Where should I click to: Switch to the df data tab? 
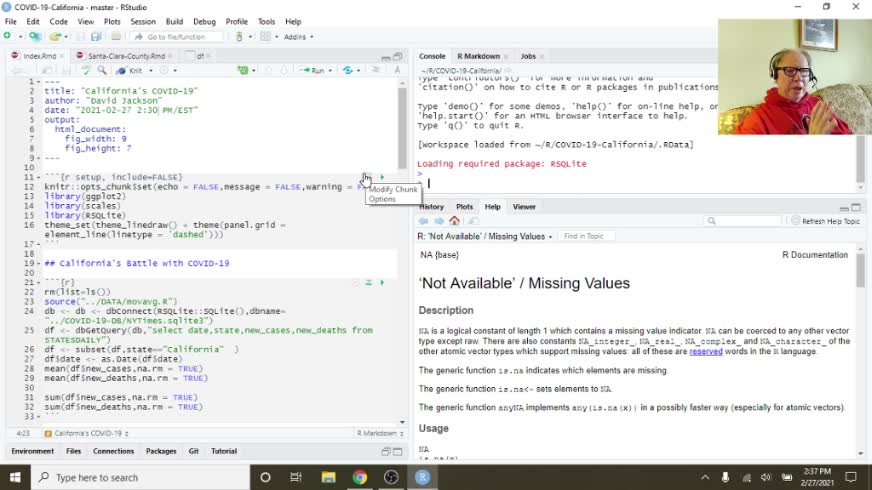[200, 56]
